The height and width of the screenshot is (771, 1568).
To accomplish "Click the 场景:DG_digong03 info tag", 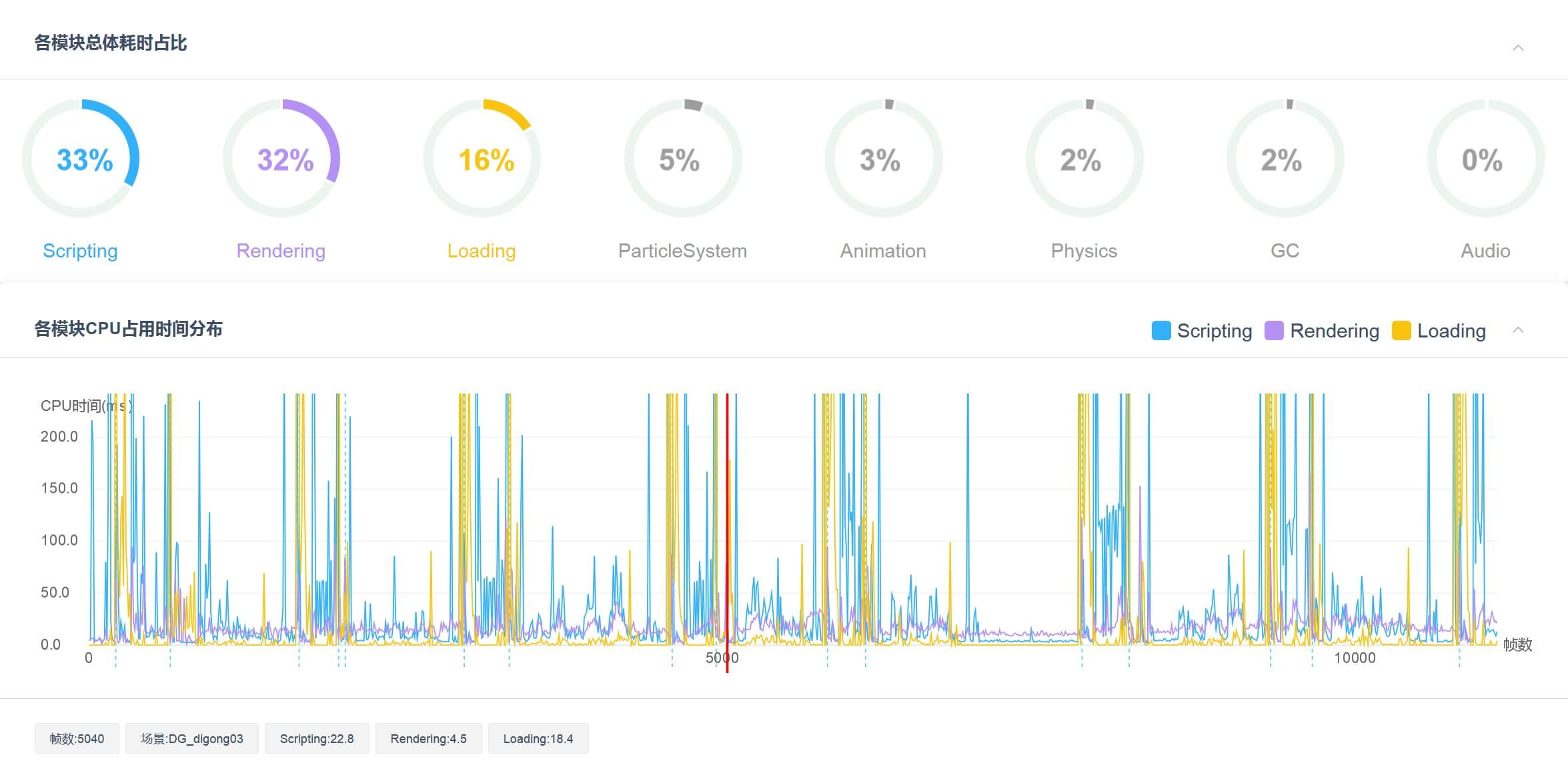I will click(x=192, y=738).
